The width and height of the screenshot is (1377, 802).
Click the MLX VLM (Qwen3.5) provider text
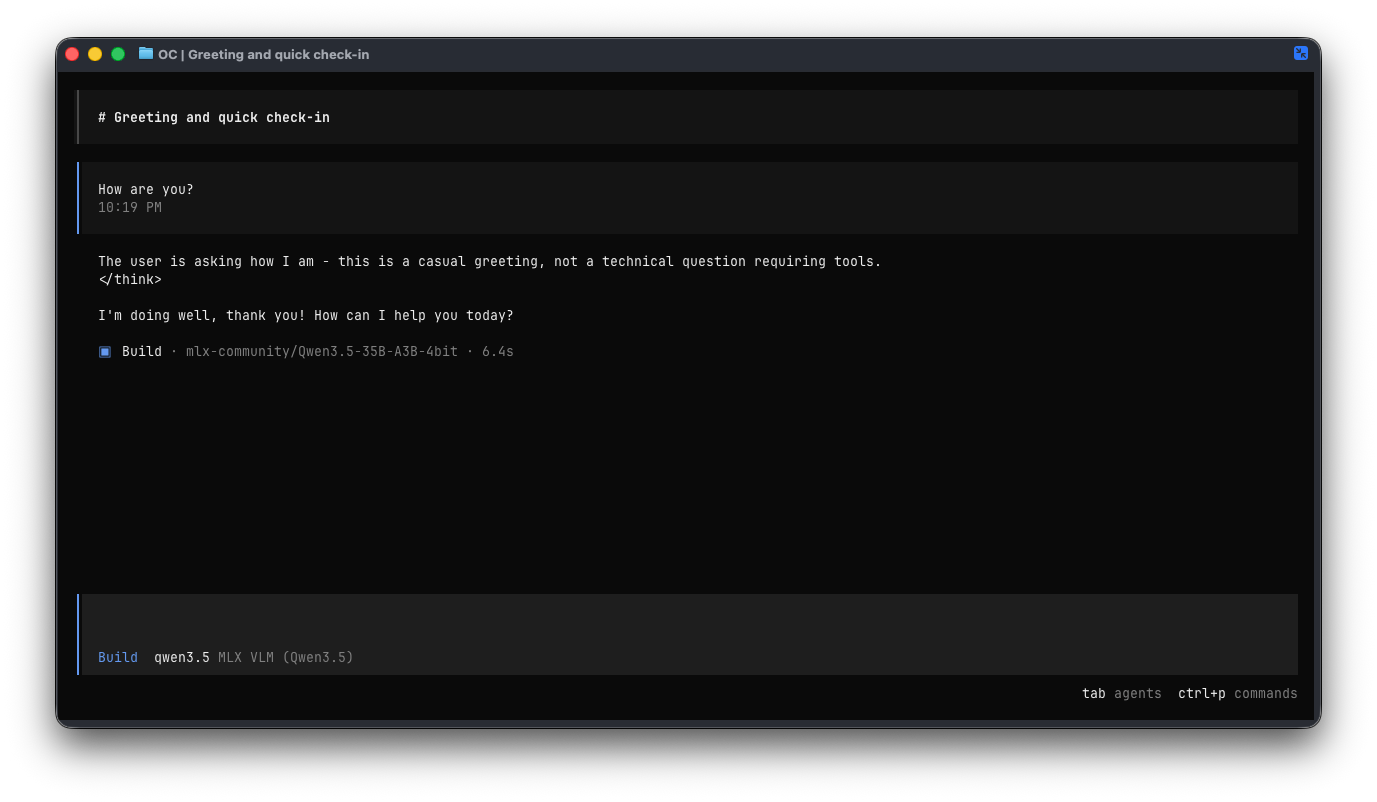286,658
